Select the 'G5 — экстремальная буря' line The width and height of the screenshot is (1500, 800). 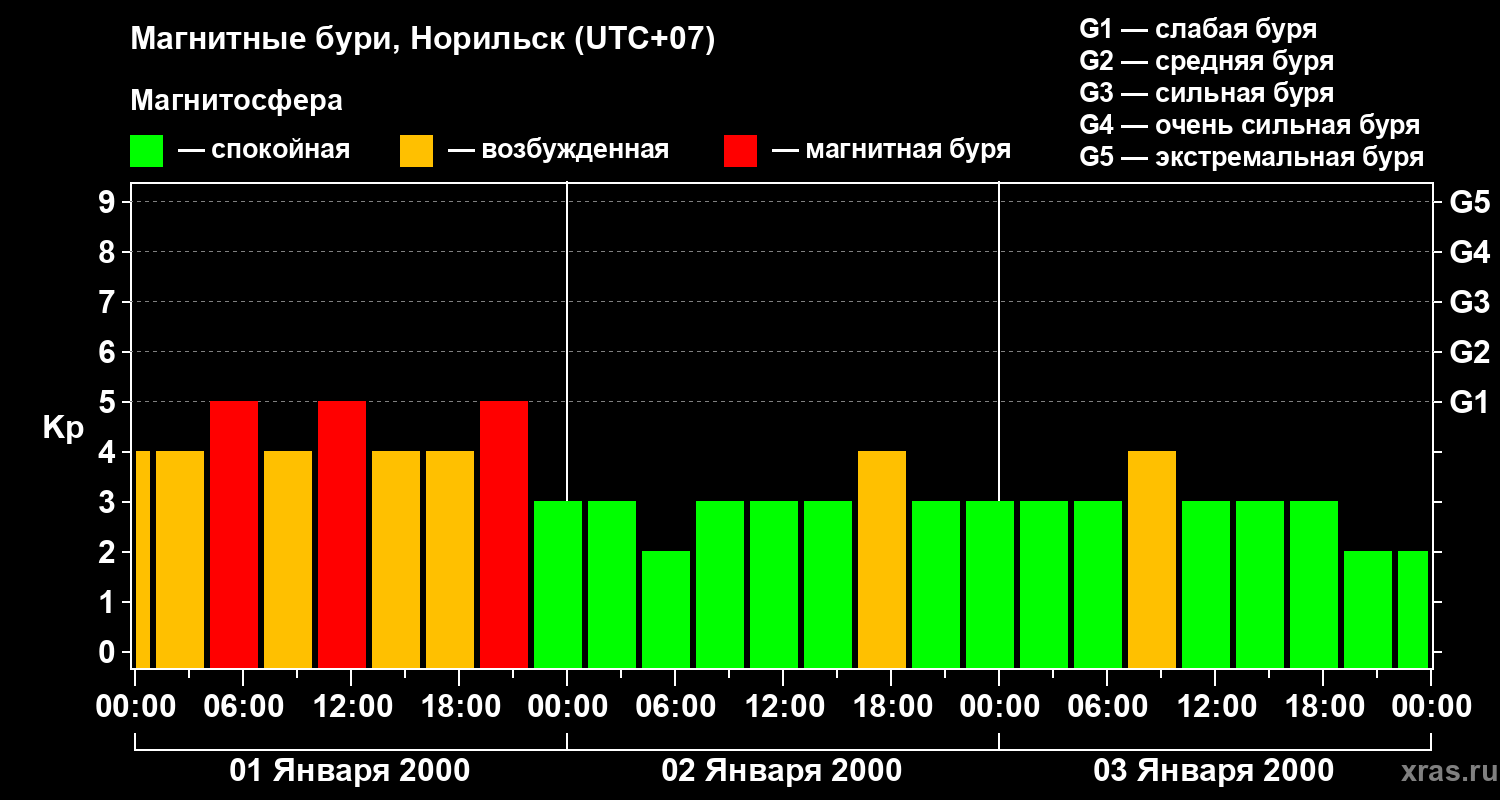pos(1251,157)
